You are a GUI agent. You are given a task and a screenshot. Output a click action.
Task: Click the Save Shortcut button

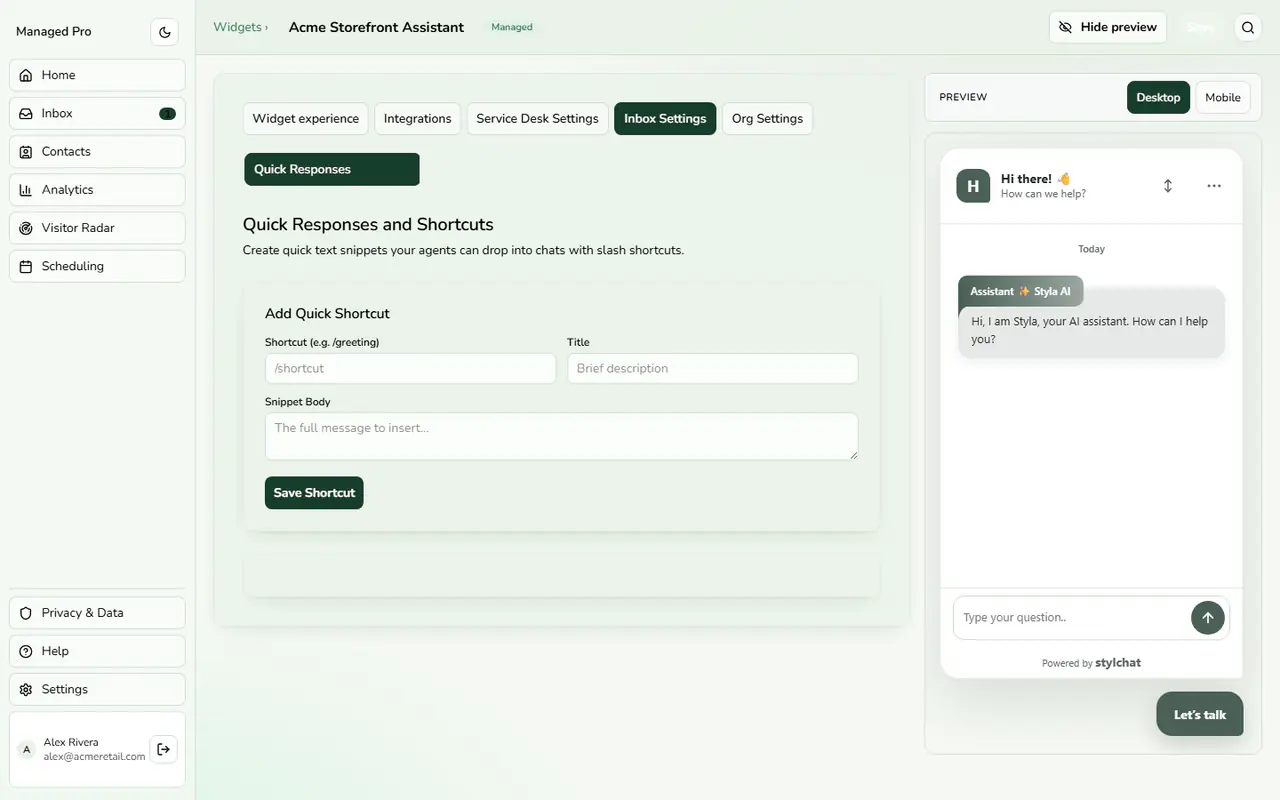pos(314,493)
